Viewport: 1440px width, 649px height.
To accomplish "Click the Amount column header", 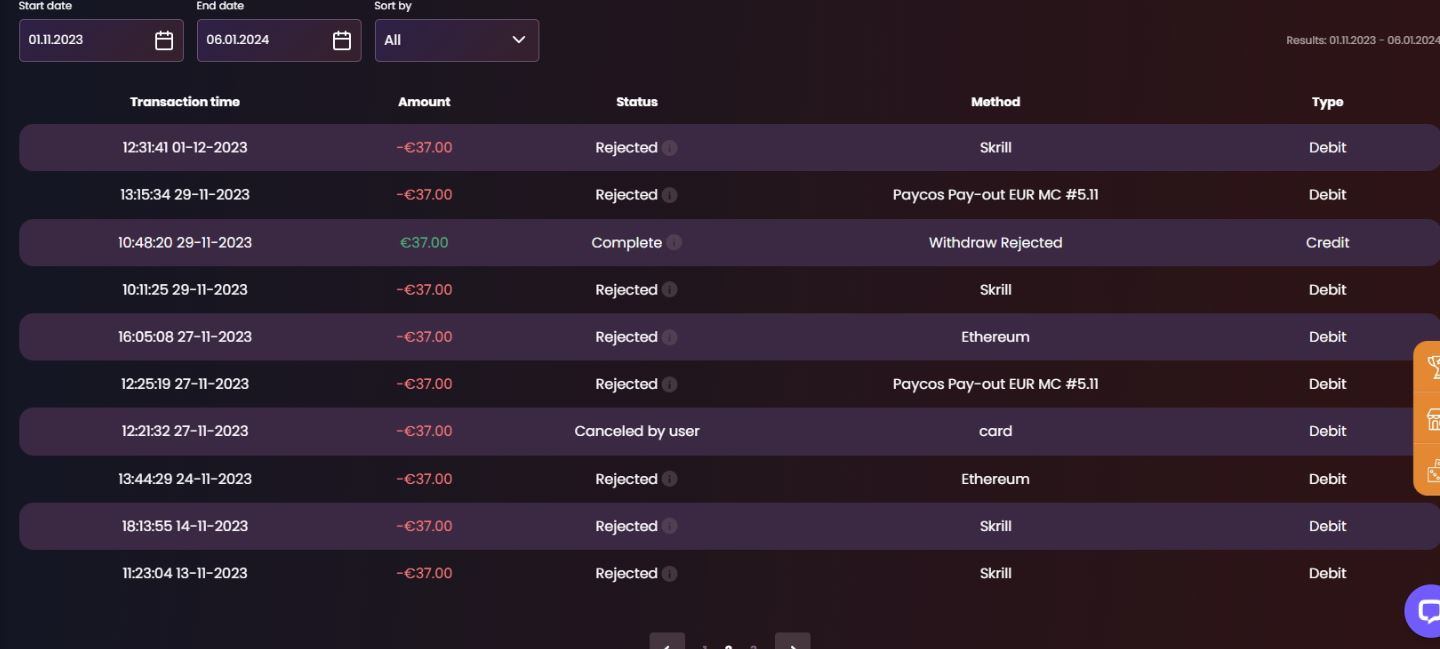I will [x=424, y=102].
